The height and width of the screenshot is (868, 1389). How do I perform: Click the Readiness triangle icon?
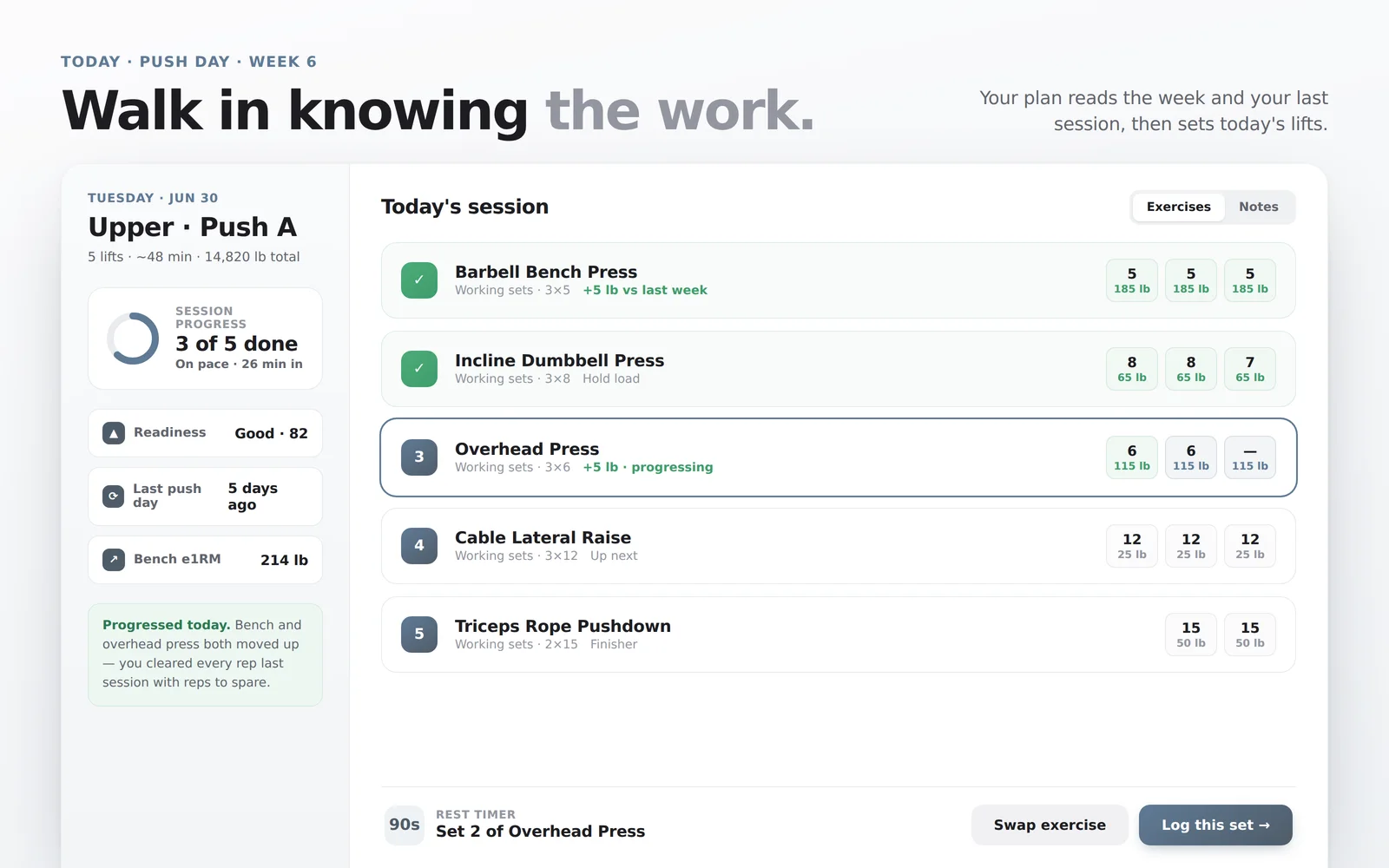(x=114, y=433)
